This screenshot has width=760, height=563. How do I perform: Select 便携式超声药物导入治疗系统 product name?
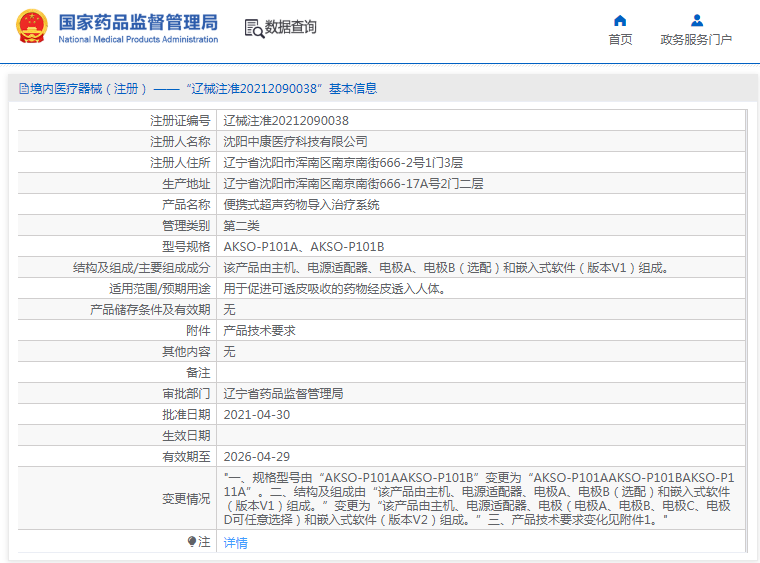301,205
